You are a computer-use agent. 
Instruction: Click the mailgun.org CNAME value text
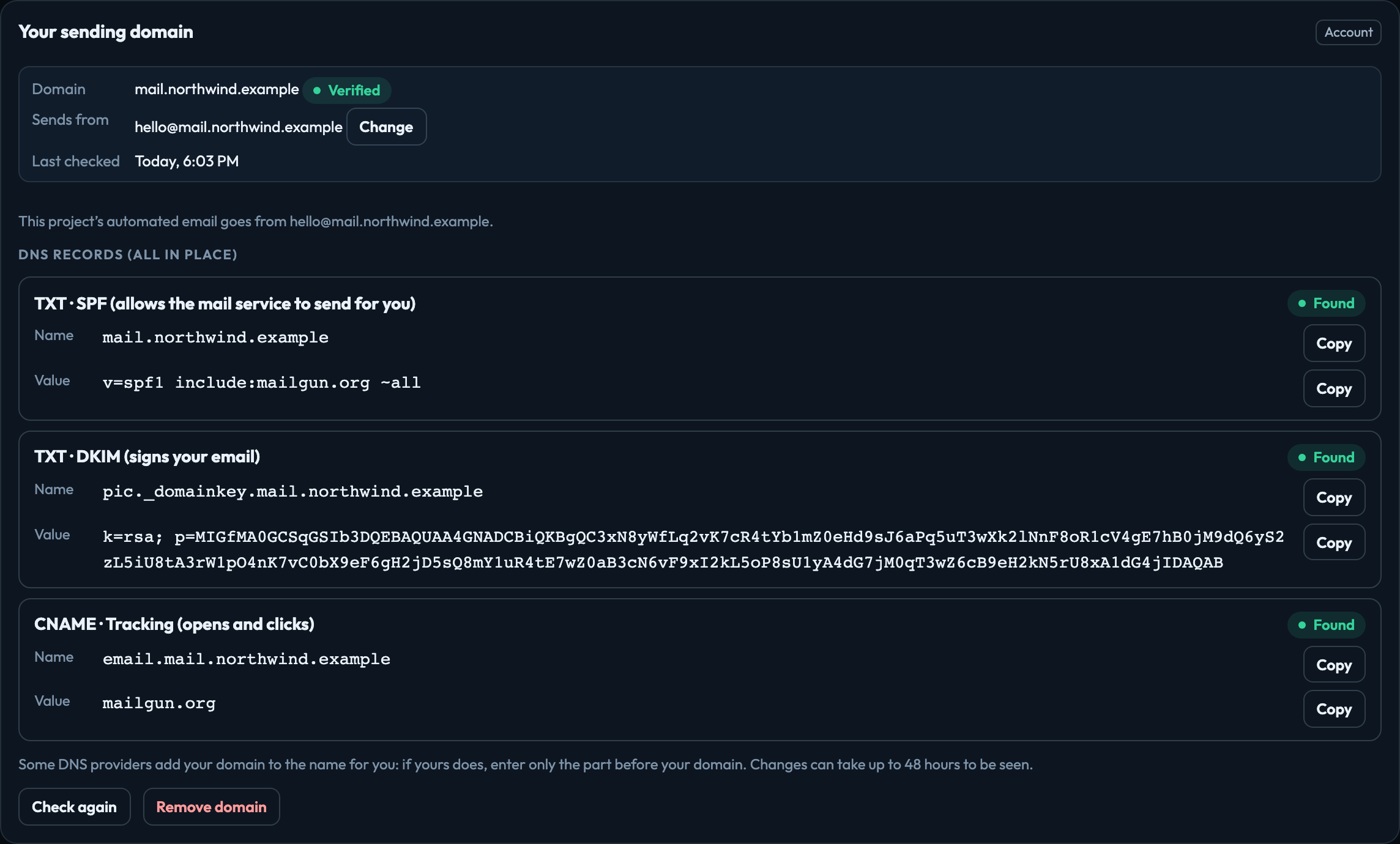pyautogui.click(x=159, y=703)
